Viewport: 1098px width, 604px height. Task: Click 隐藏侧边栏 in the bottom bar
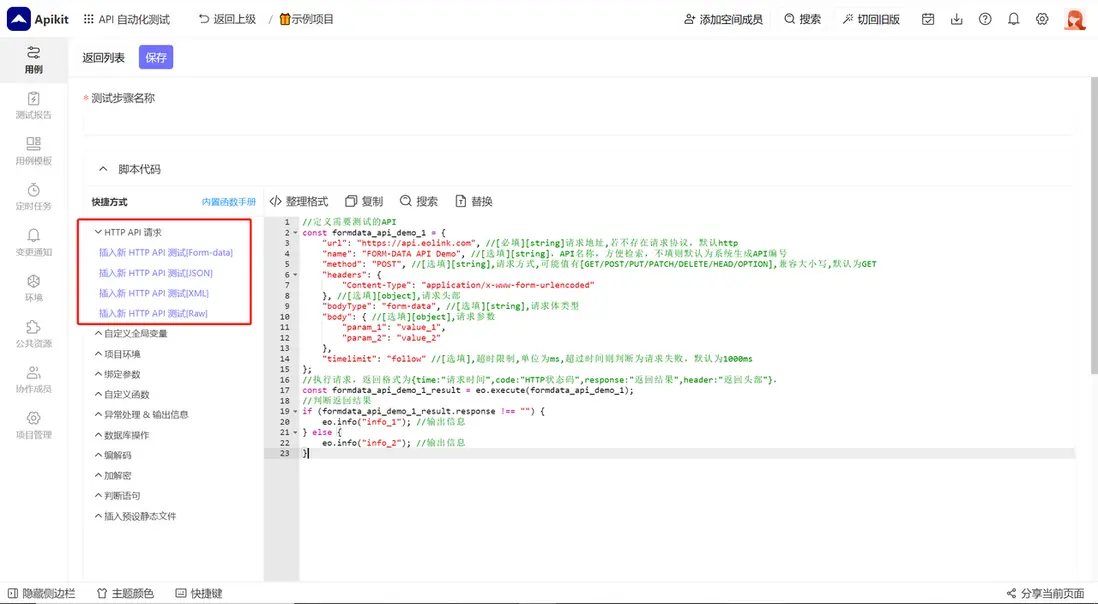click(x=41, y=594)
